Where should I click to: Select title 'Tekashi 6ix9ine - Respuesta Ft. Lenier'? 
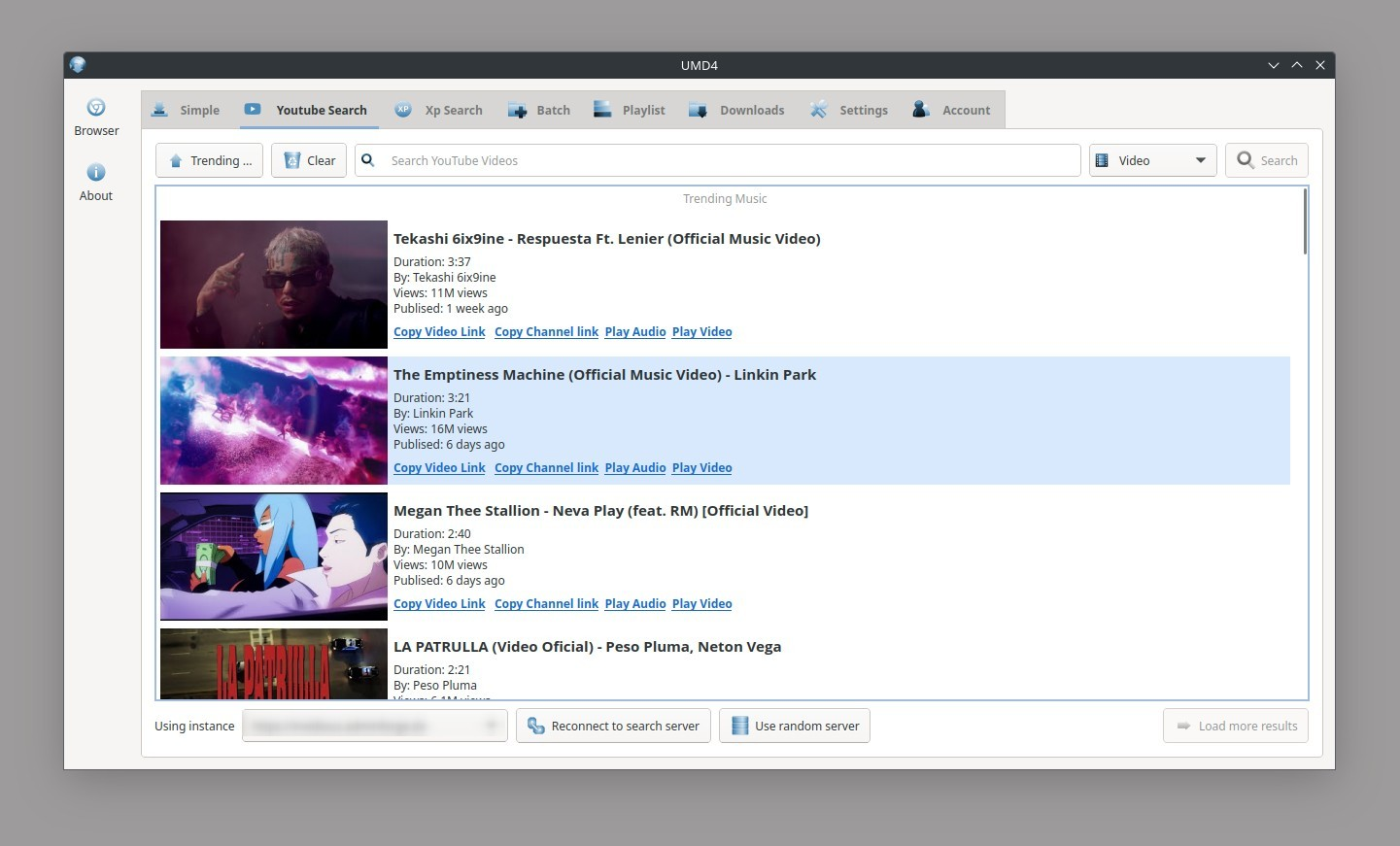[x=607, y=239]
